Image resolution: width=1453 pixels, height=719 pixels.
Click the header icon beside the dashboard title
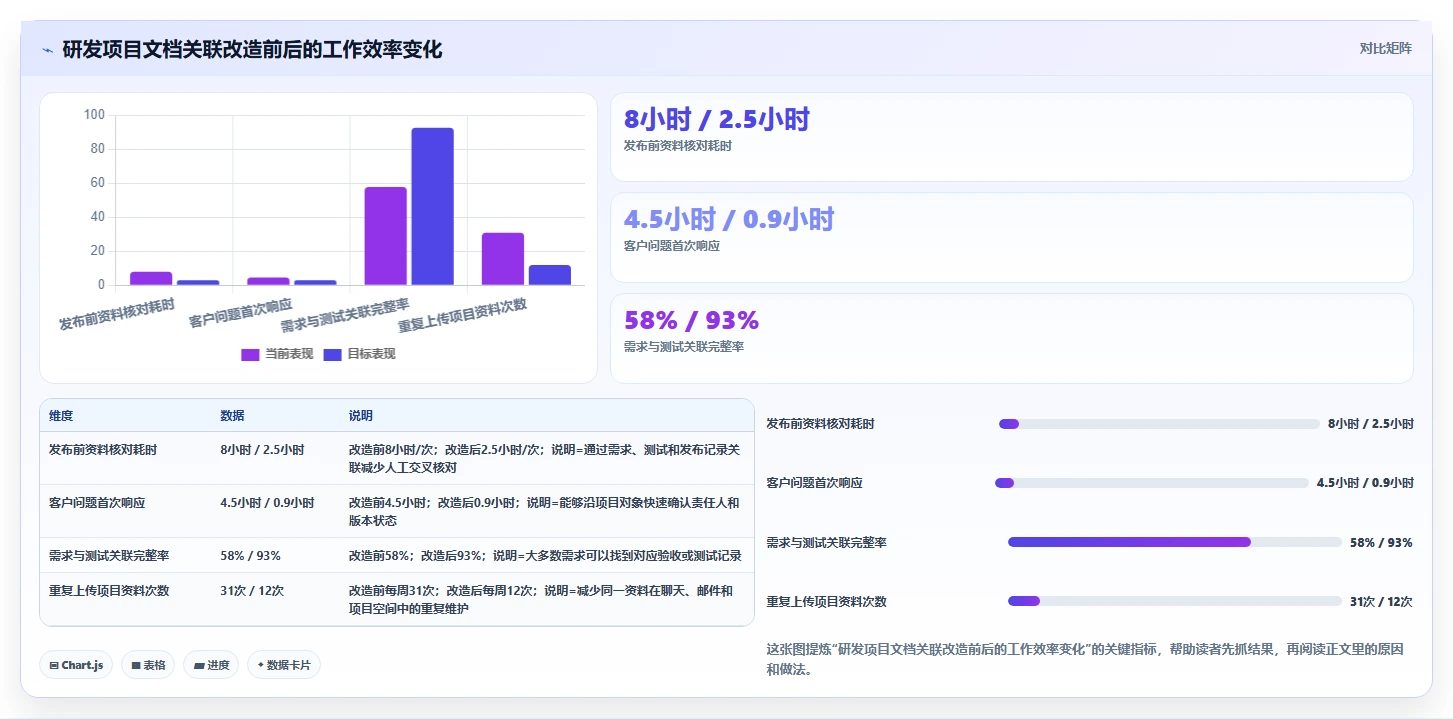pyautogui.click(x=47, y=50)
